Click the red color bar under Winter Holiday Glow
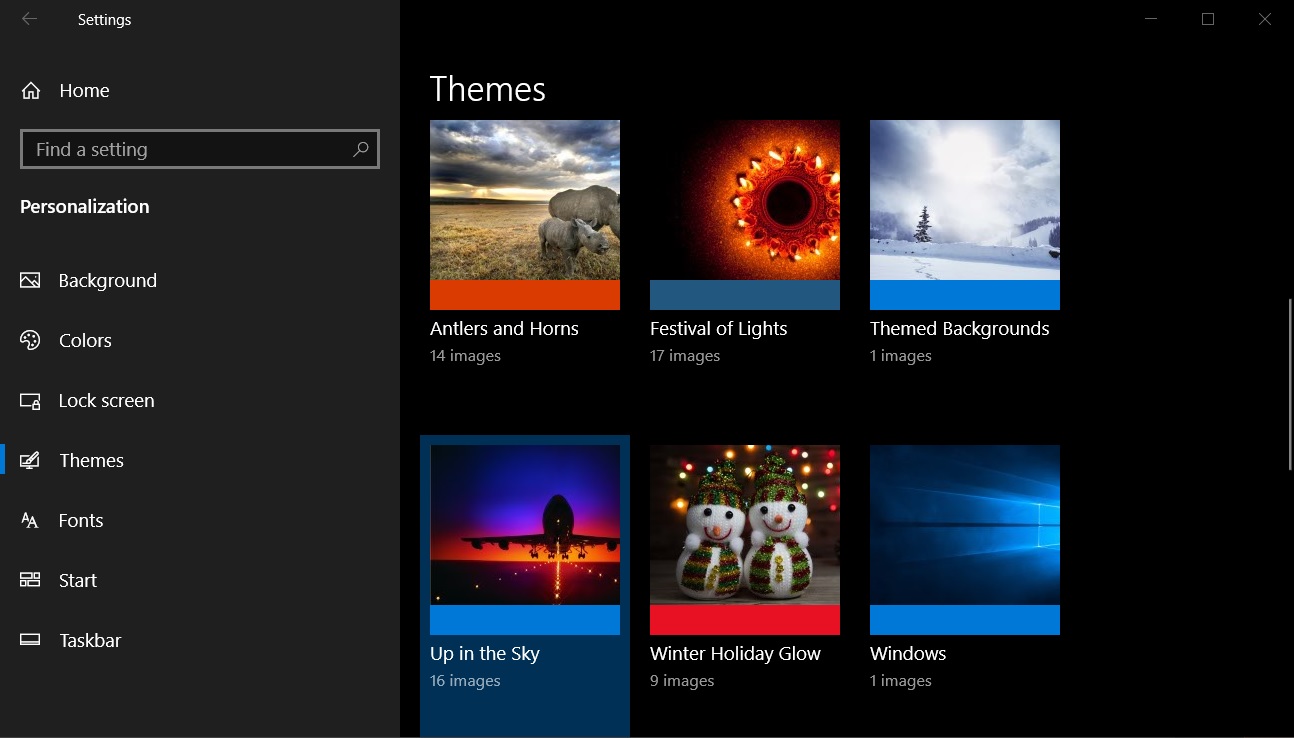This screenshot has height=738, width=1294. pyautogui.click(x=744, y=620)
